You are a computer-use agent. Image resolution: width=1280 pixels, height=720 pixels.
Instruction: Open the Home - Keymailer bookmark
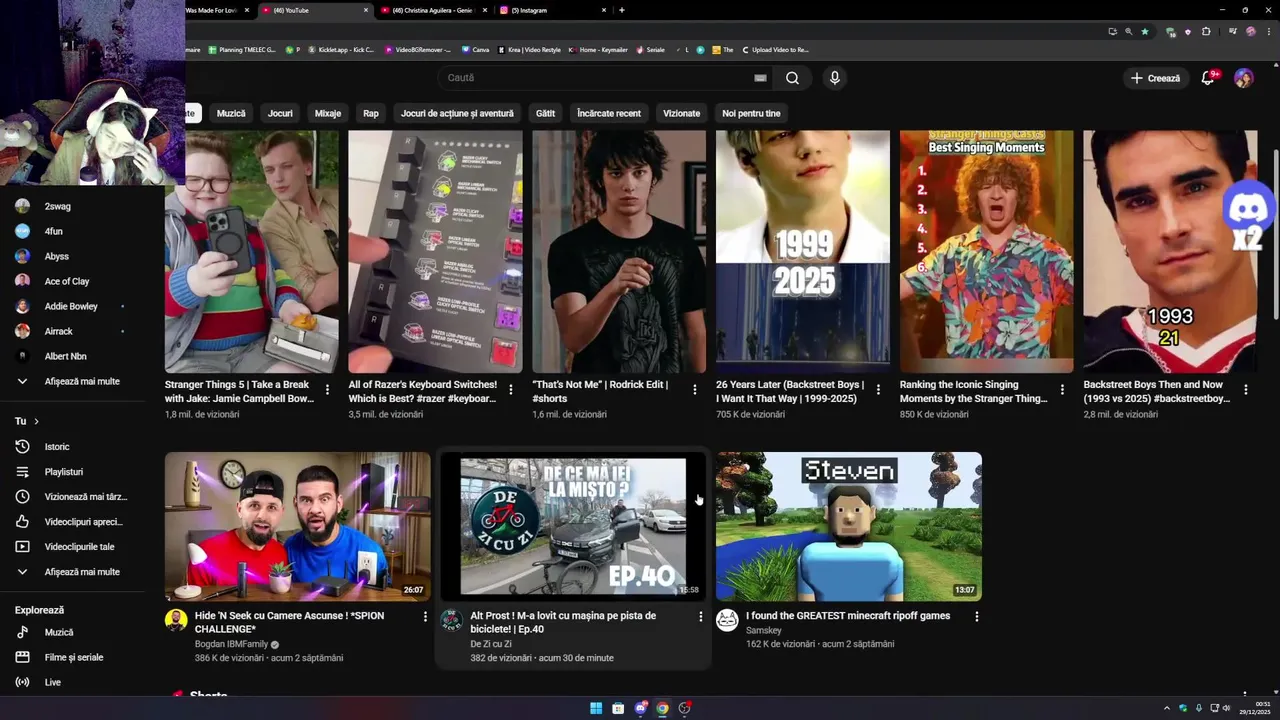pyautogui.click(x=597, y=49)
